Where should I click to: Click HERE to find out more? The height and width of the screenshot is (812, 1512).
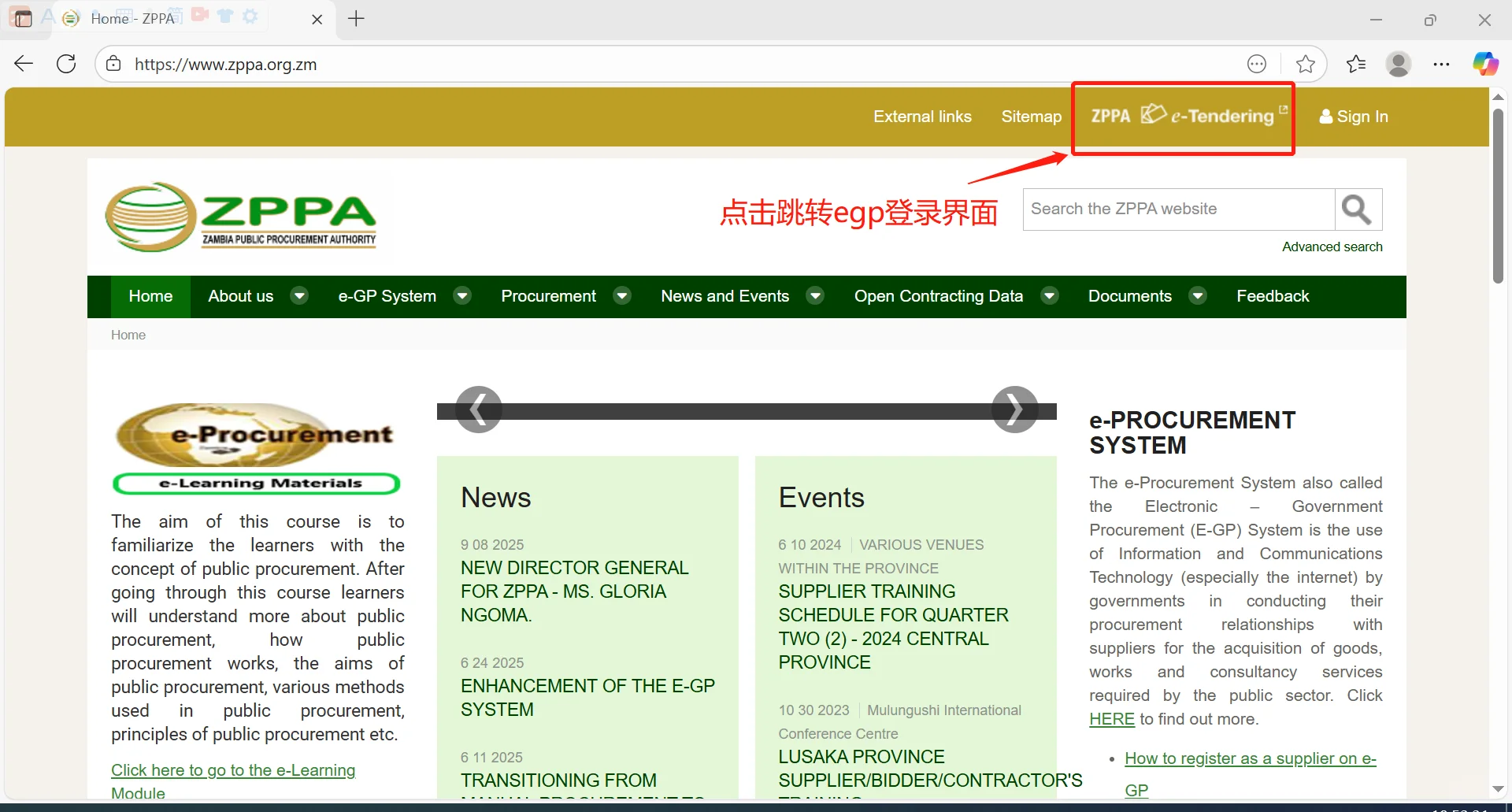point(1111,719)
